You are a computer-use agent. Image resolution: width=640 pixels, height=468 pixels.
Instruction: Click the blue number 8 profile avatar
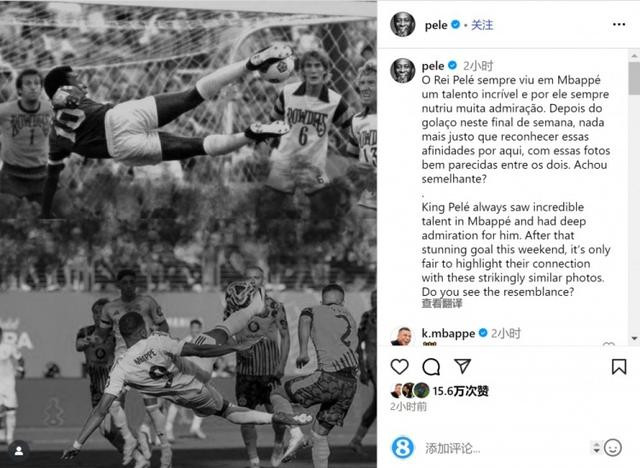pos(402,448)
